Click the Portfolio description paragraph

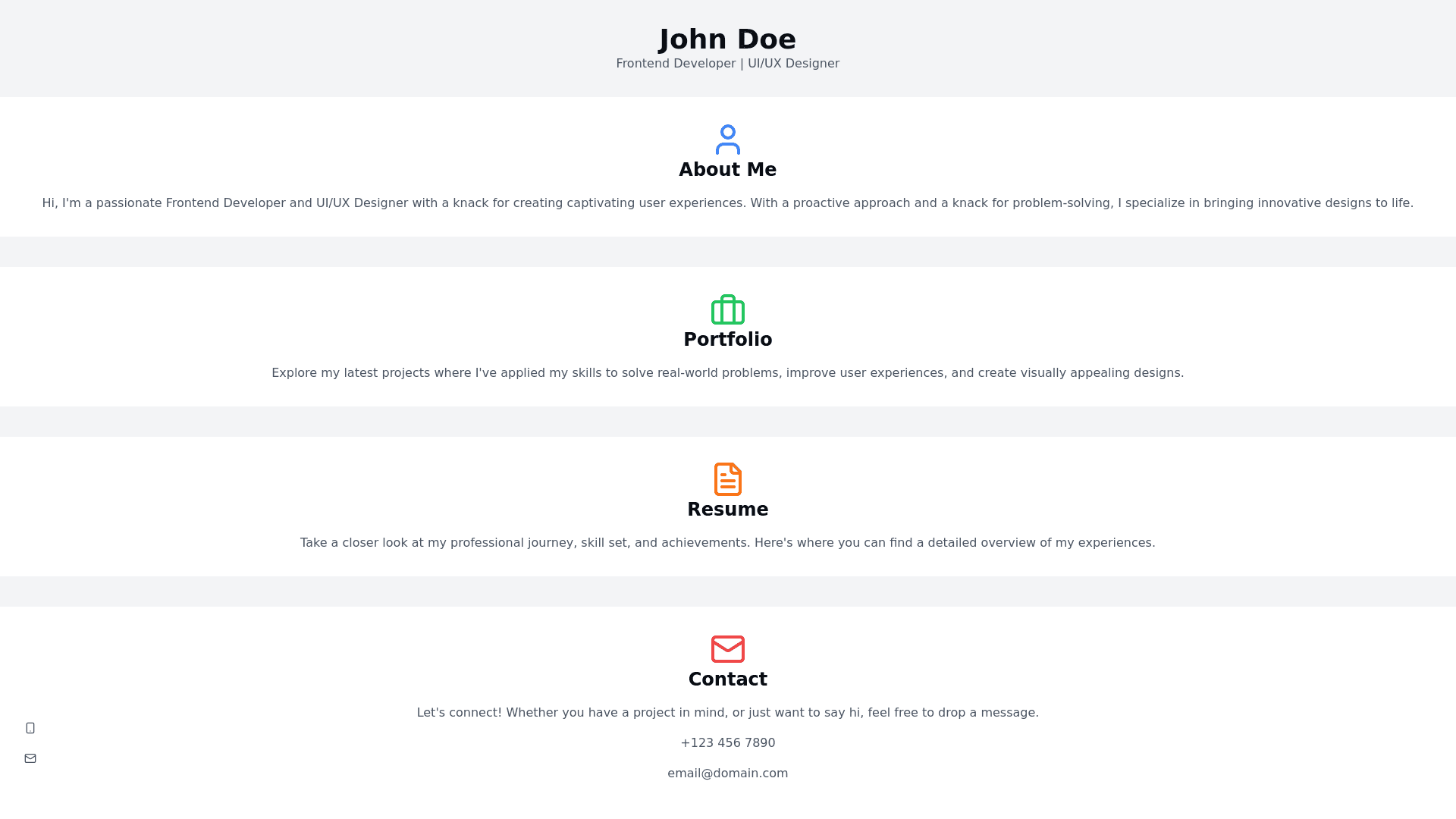pos(727,373)
